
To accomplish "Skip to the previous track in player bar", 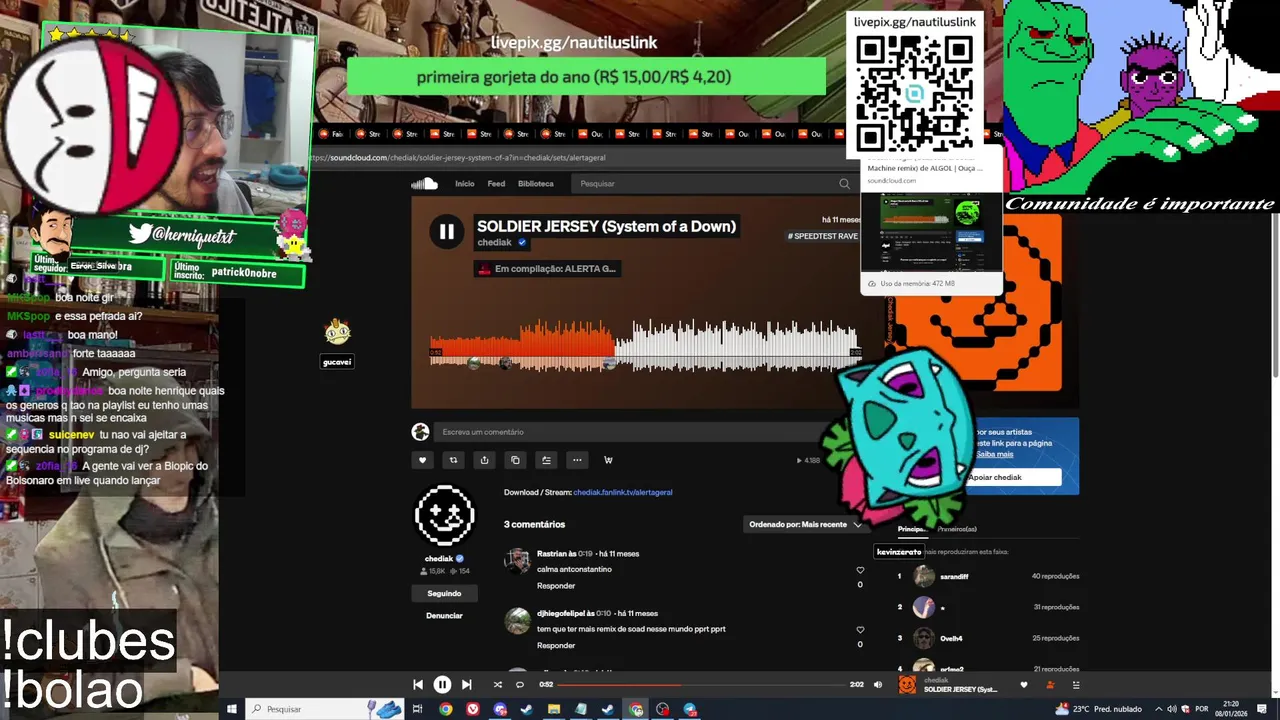I will [418, 685].
